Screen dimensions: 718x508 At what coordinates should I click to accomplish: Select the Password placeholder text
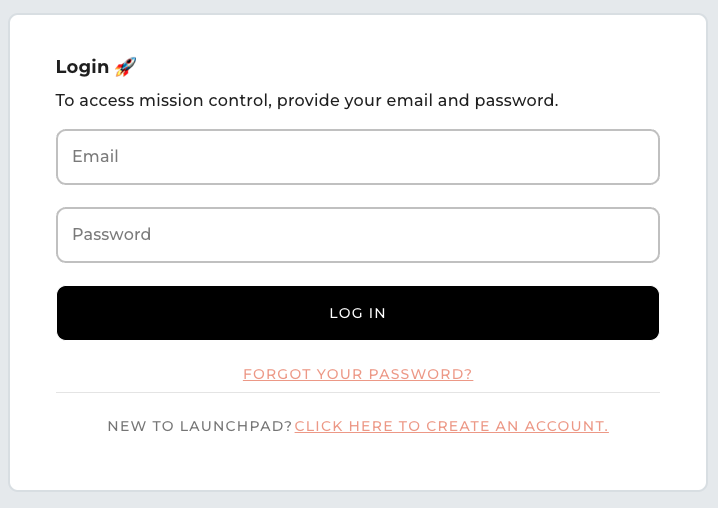[111, 235]
